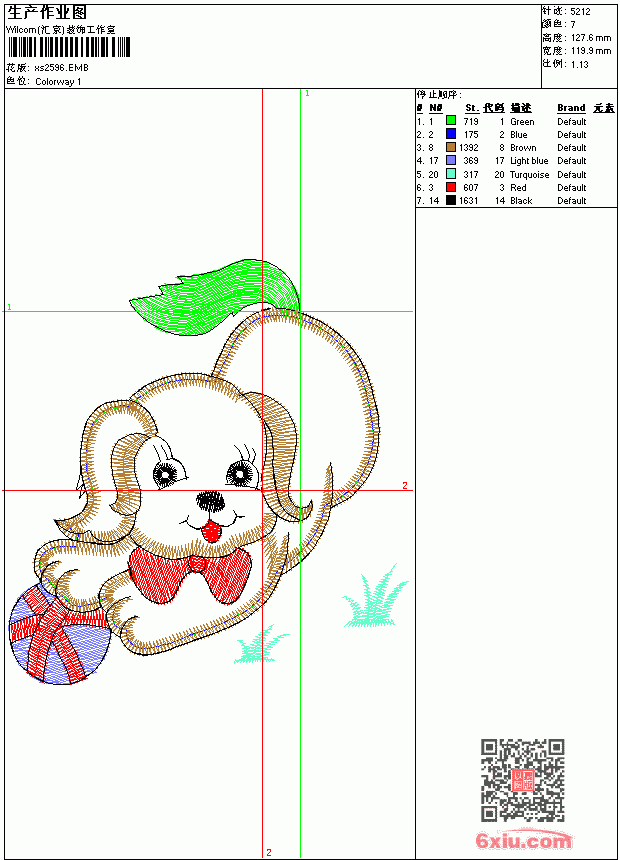This screenshot has height=860, width=620.
Task: Click the red bow tie on the puppy
Action: 189,574
